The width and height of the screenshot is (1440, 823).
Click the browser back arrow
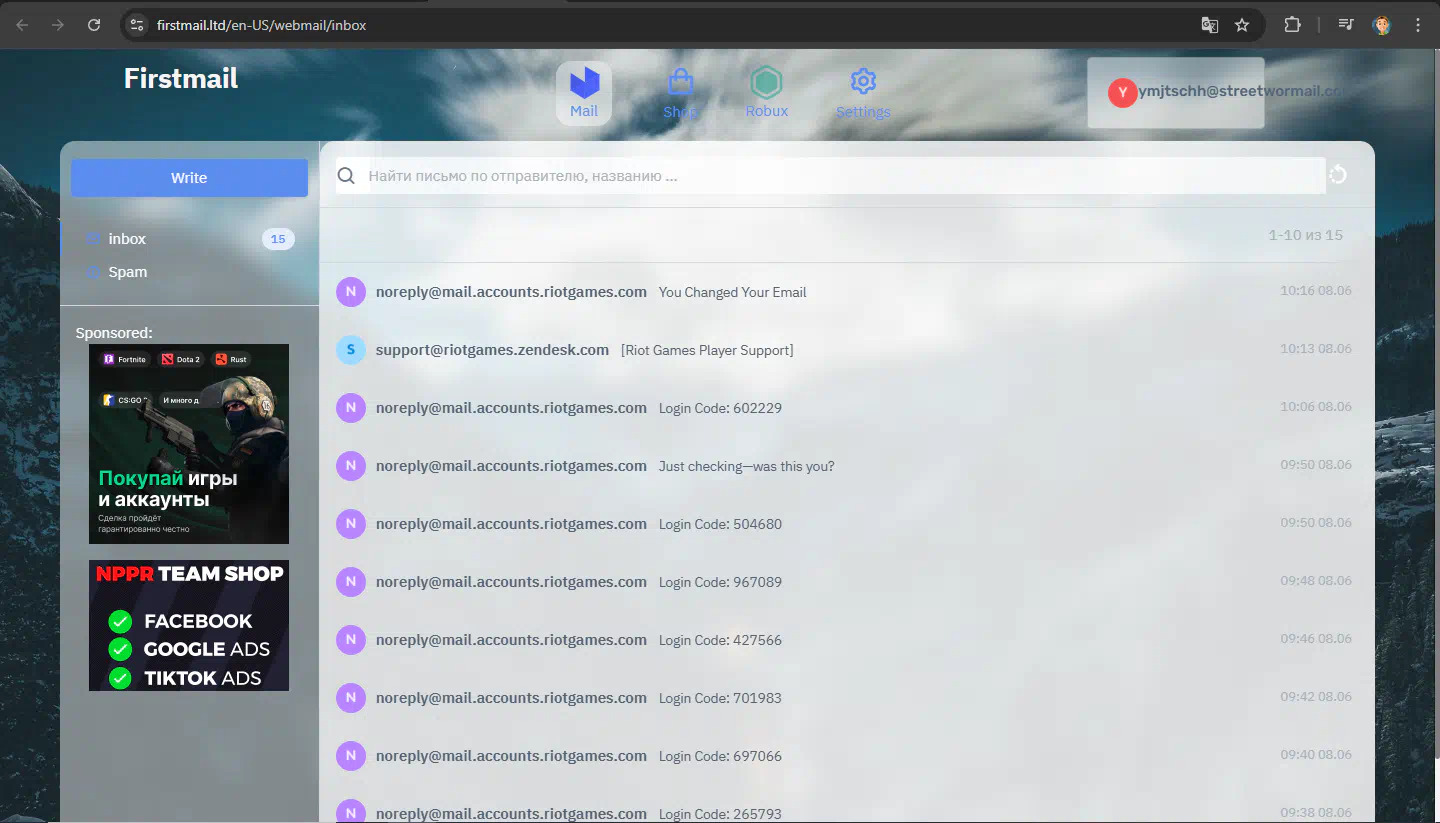click(22, 25)
